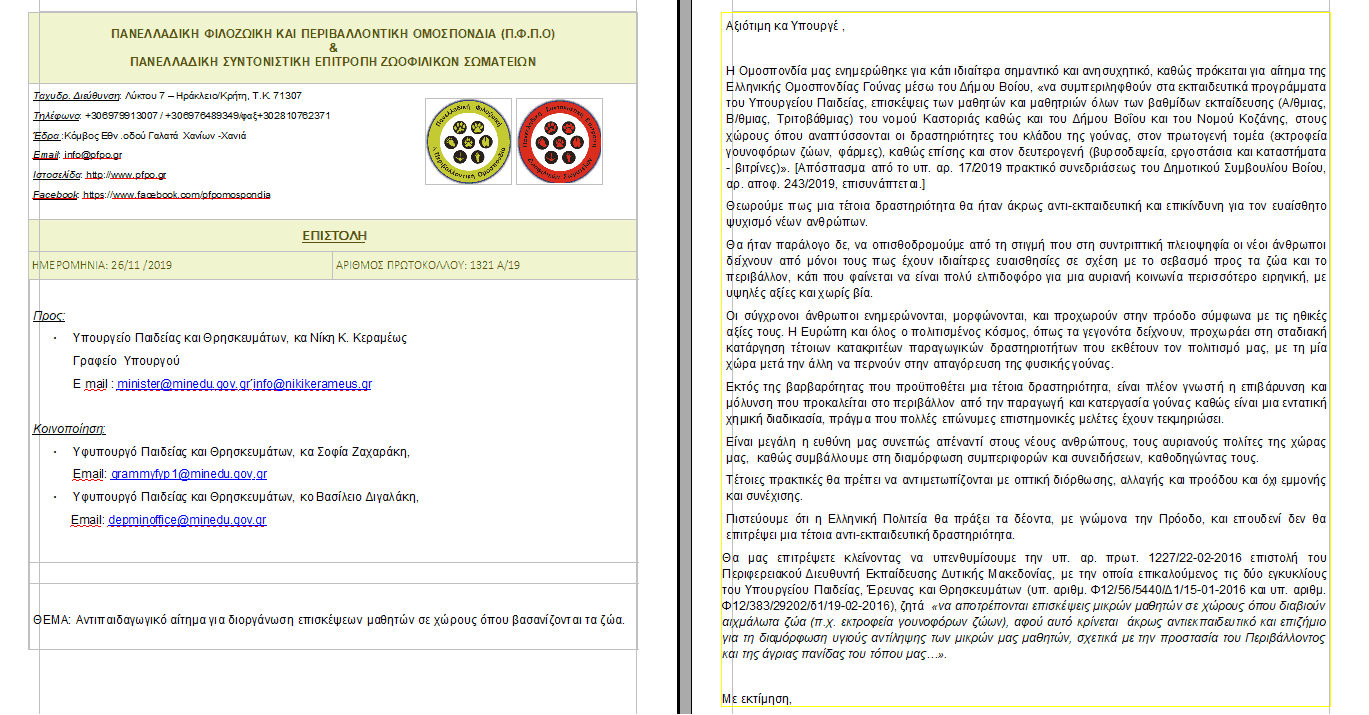This screenshot has height=715, width=1369.
Task: Click the ΘΕΜΑ subject line text
Action: pos(329,619)
